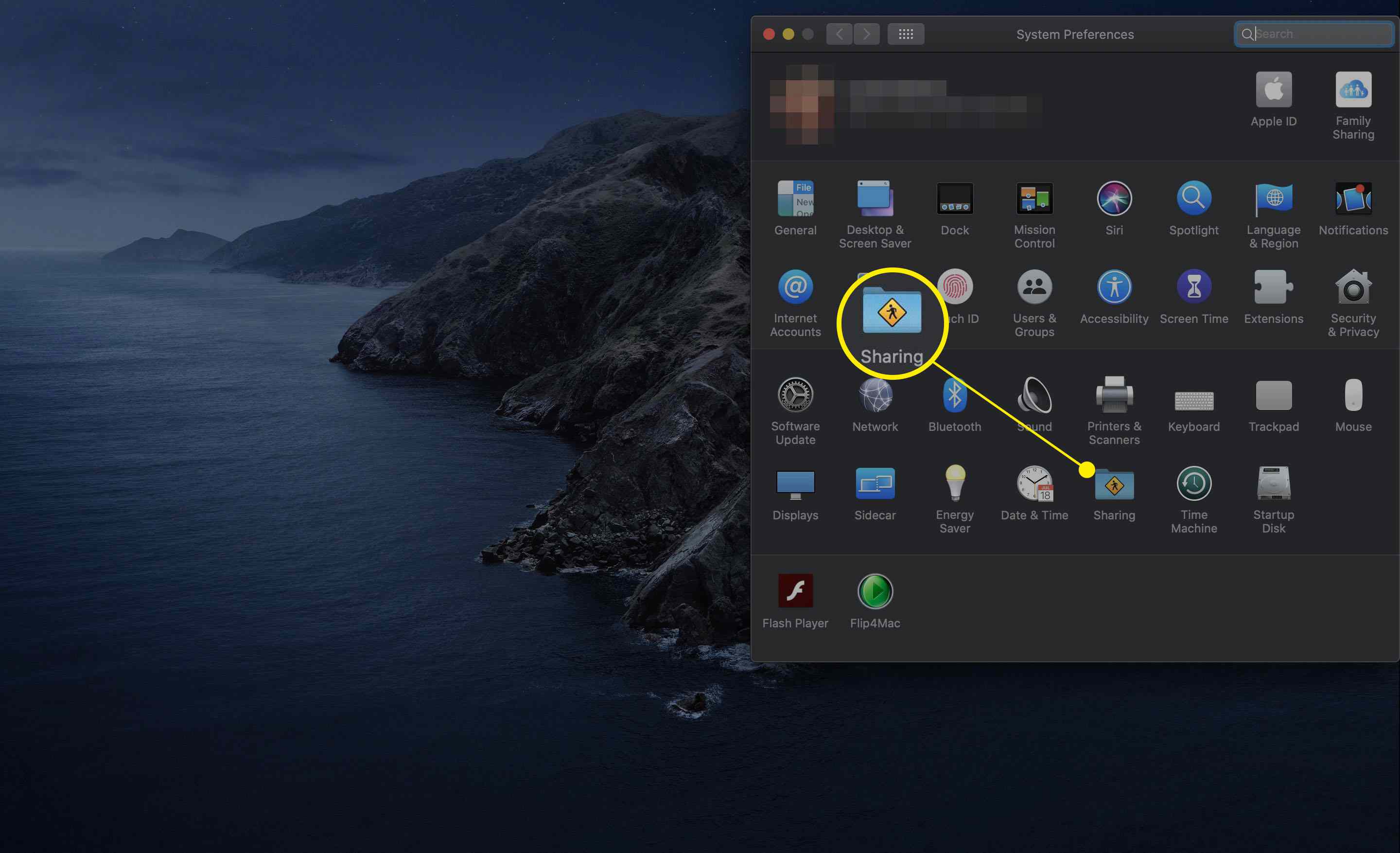Open Displays preferences
The width and height of the screenshot is (1400, 853).
point(795,484)
